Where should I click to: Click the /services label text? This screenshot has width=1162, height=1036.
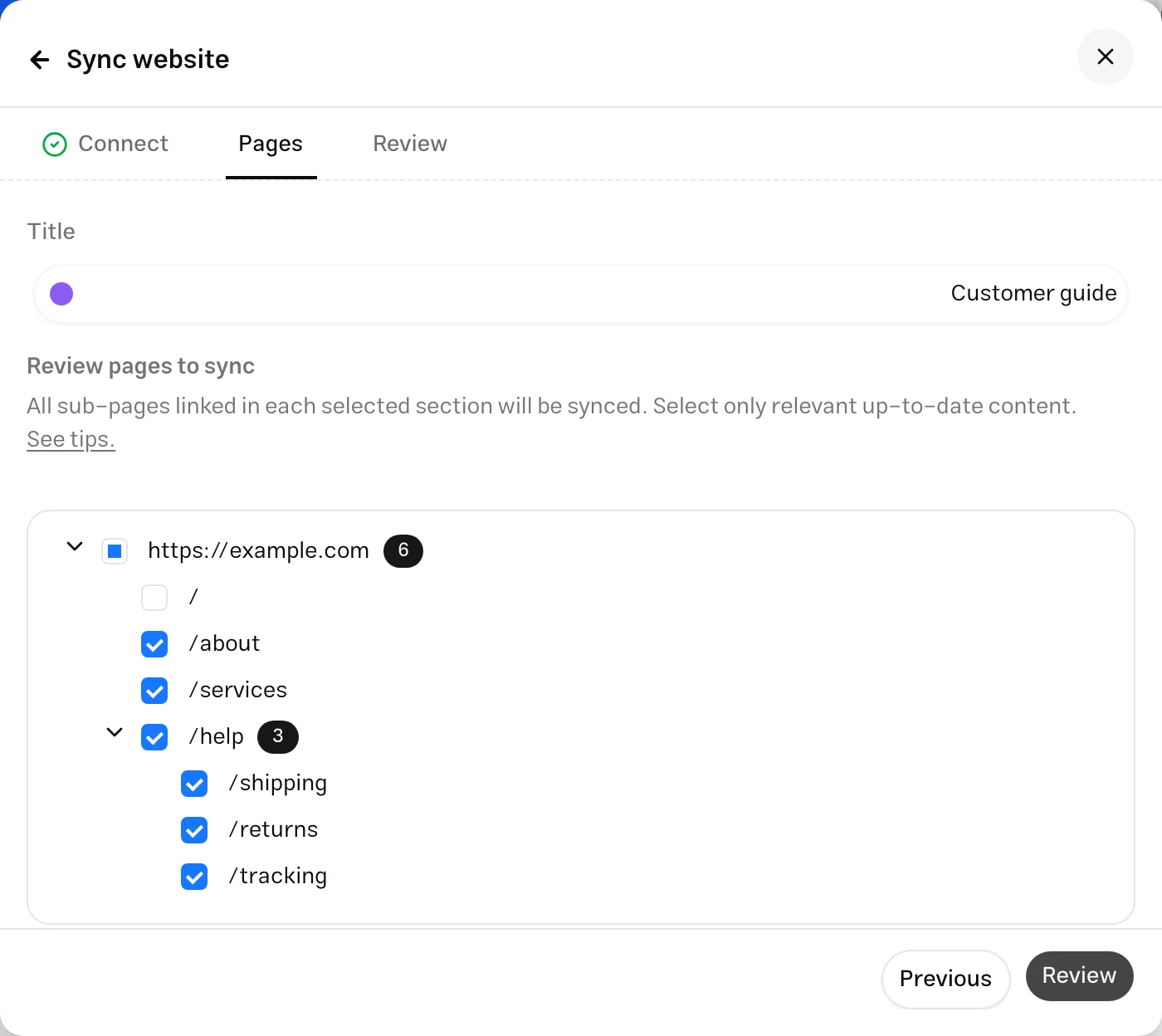pyautogui.click(x=238, y=690)
